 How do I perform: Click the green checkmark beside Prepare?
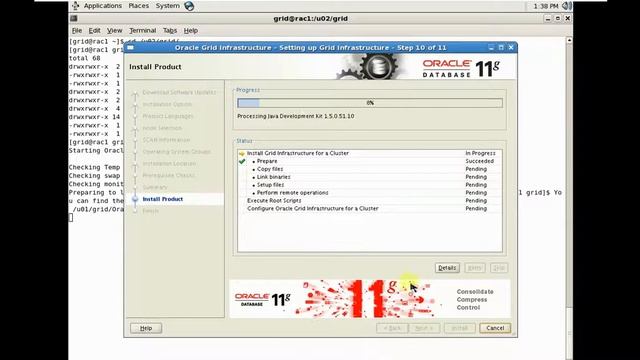tap(242, 161)
